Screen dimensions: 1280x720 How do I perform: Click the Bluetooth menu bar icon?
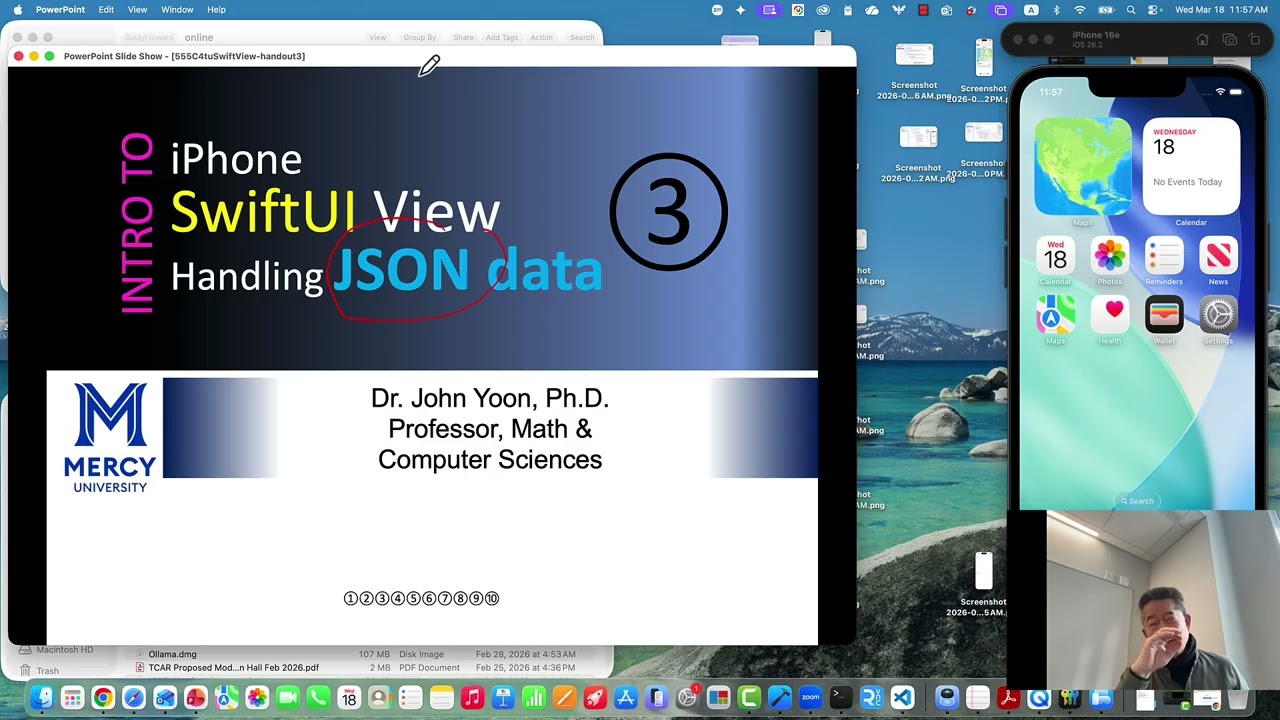(x=1056, y=9)
